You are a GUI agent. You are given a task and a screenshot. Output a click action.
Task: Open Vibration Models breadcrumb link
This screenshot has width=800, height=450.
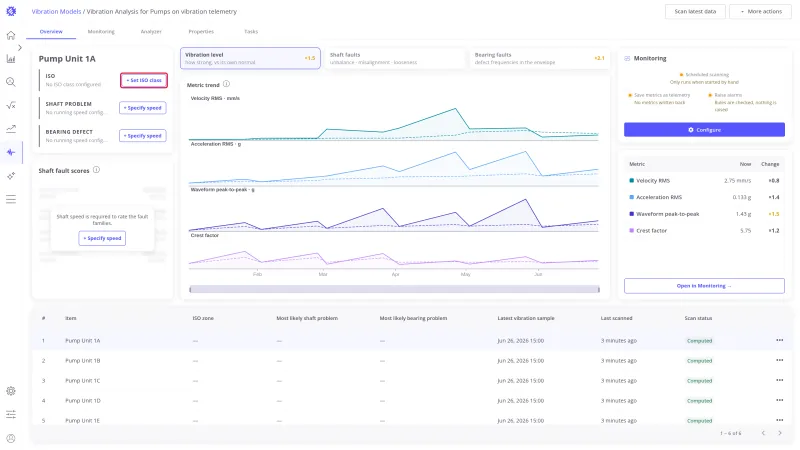(56, 11)
